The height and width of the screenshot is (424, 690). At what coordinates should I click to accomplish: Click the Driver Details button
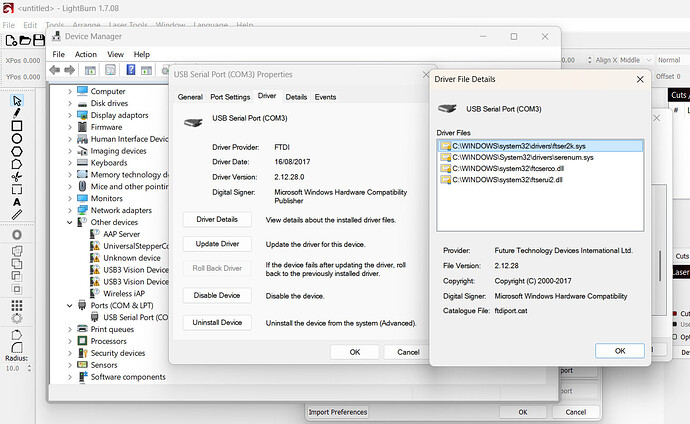(217, 219)
